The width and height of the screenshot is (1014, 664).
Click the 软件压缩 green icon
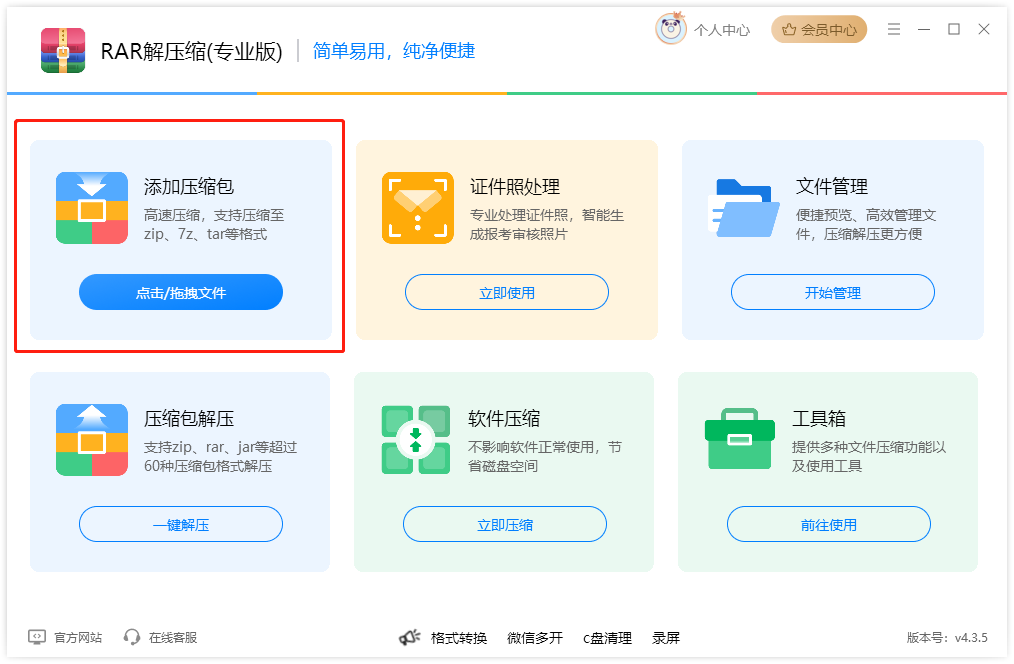tap(416, 440)
